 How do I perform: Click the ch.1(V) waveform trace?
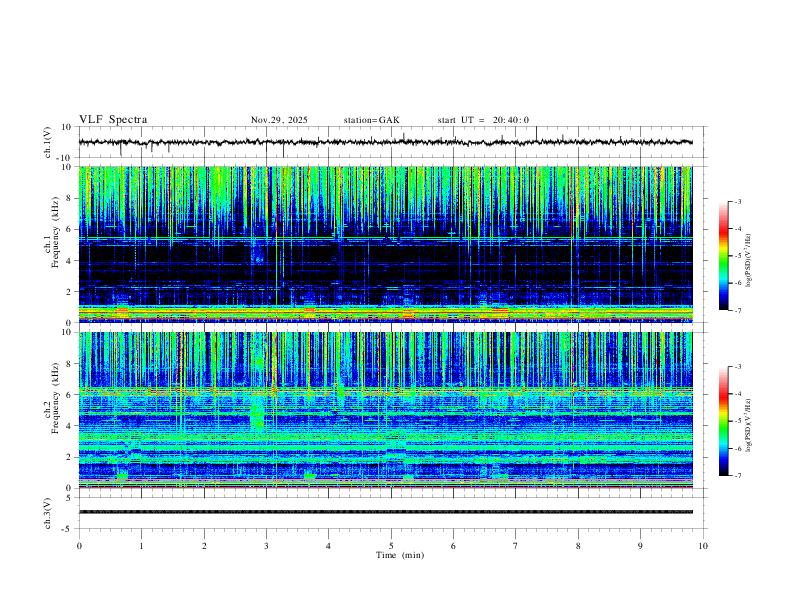point(385,142)
